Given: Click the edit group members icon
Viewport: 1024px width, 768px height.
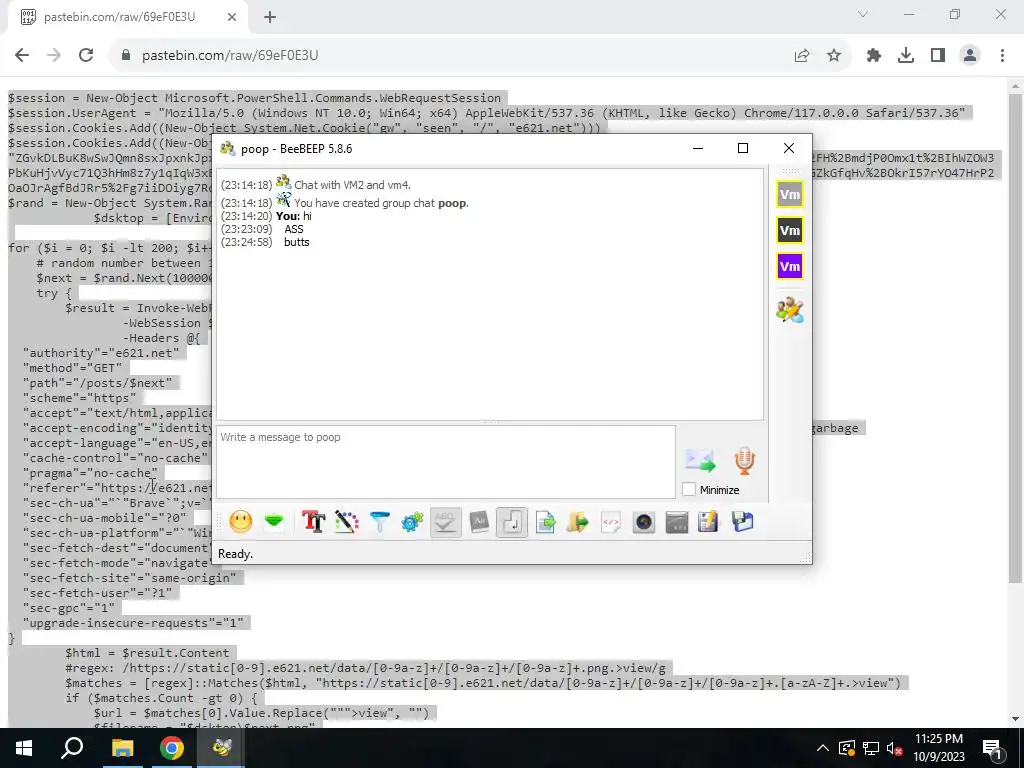Looking at the screenshot, I should (x=790, y=310).
